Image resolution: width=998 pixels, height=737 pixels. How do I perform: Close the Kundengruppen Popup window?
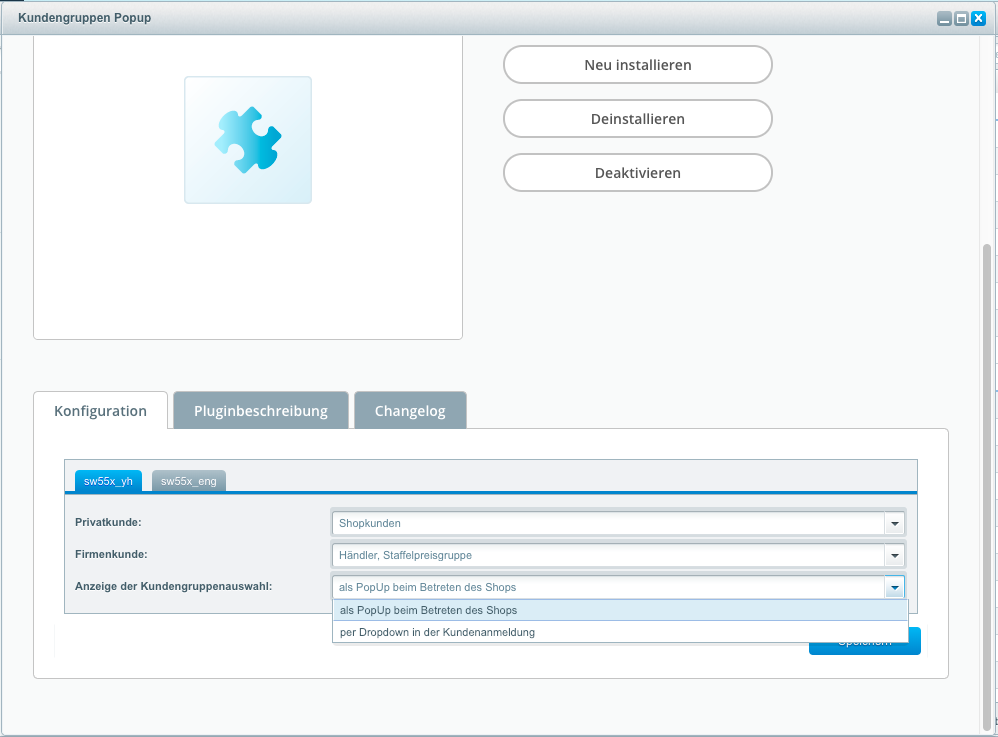coord(978,18)
